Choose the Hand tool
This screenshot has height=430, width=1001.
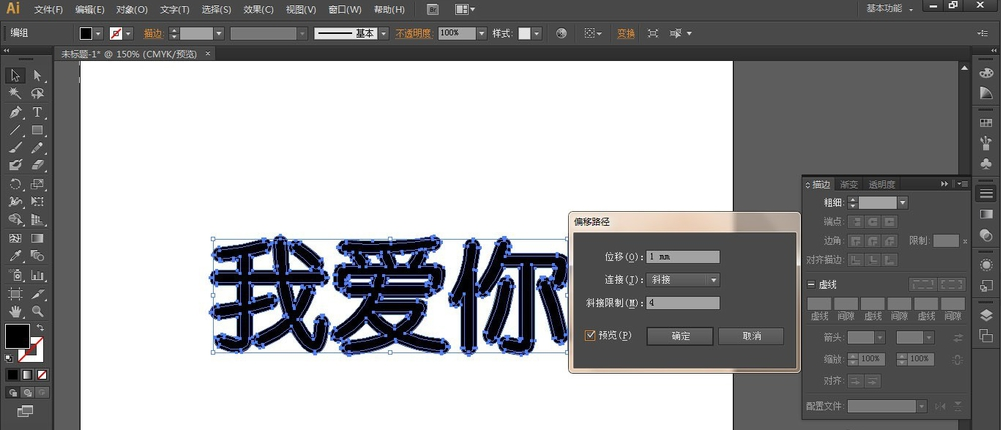coord(15,311)
